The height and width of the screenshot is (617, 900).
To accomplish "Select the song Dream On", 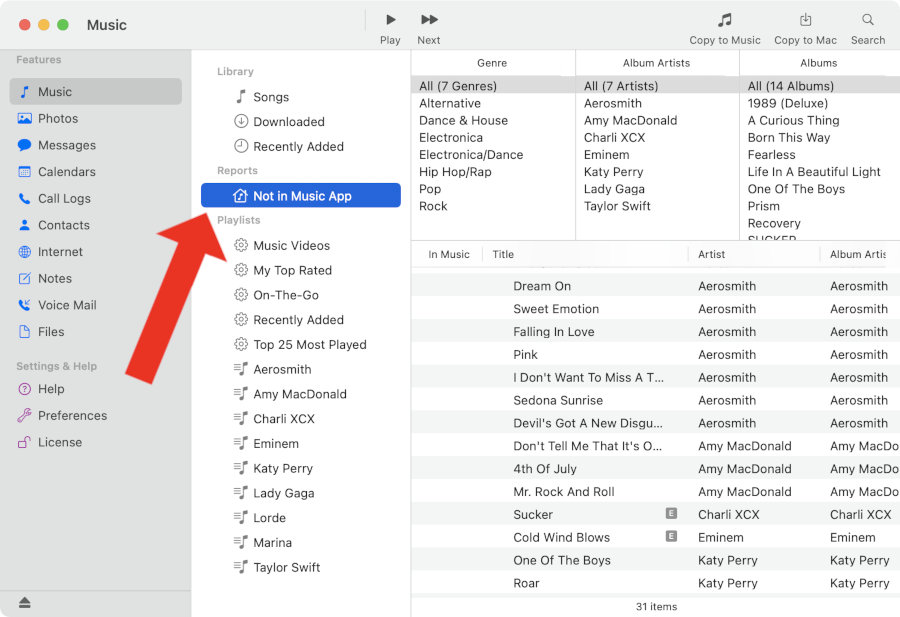I will 655,286.
